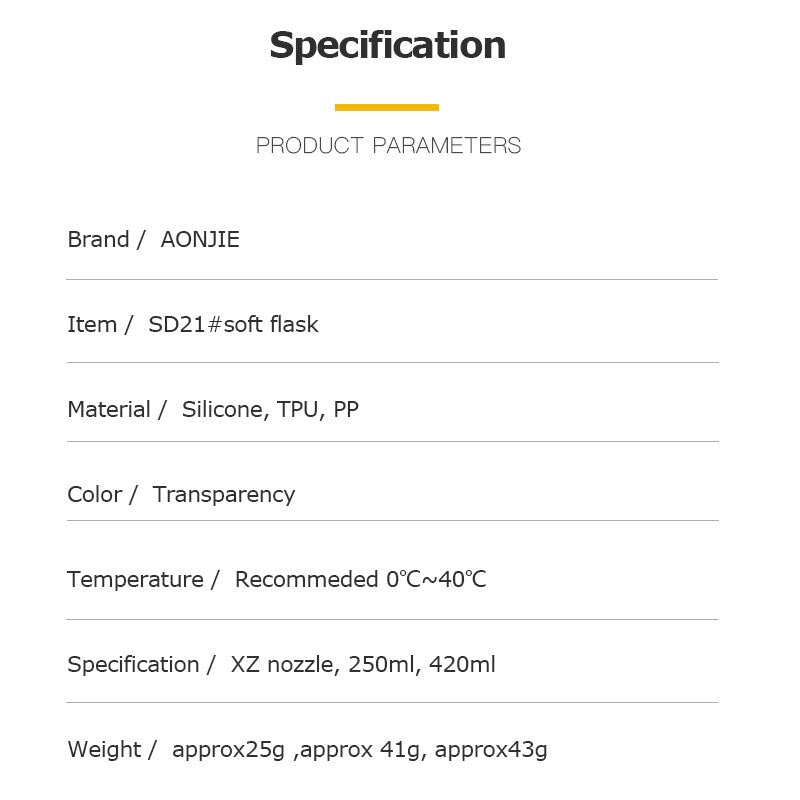Click the "Material /" label
The width and height of the screenshot is (800, 800).
coord(116,410)
